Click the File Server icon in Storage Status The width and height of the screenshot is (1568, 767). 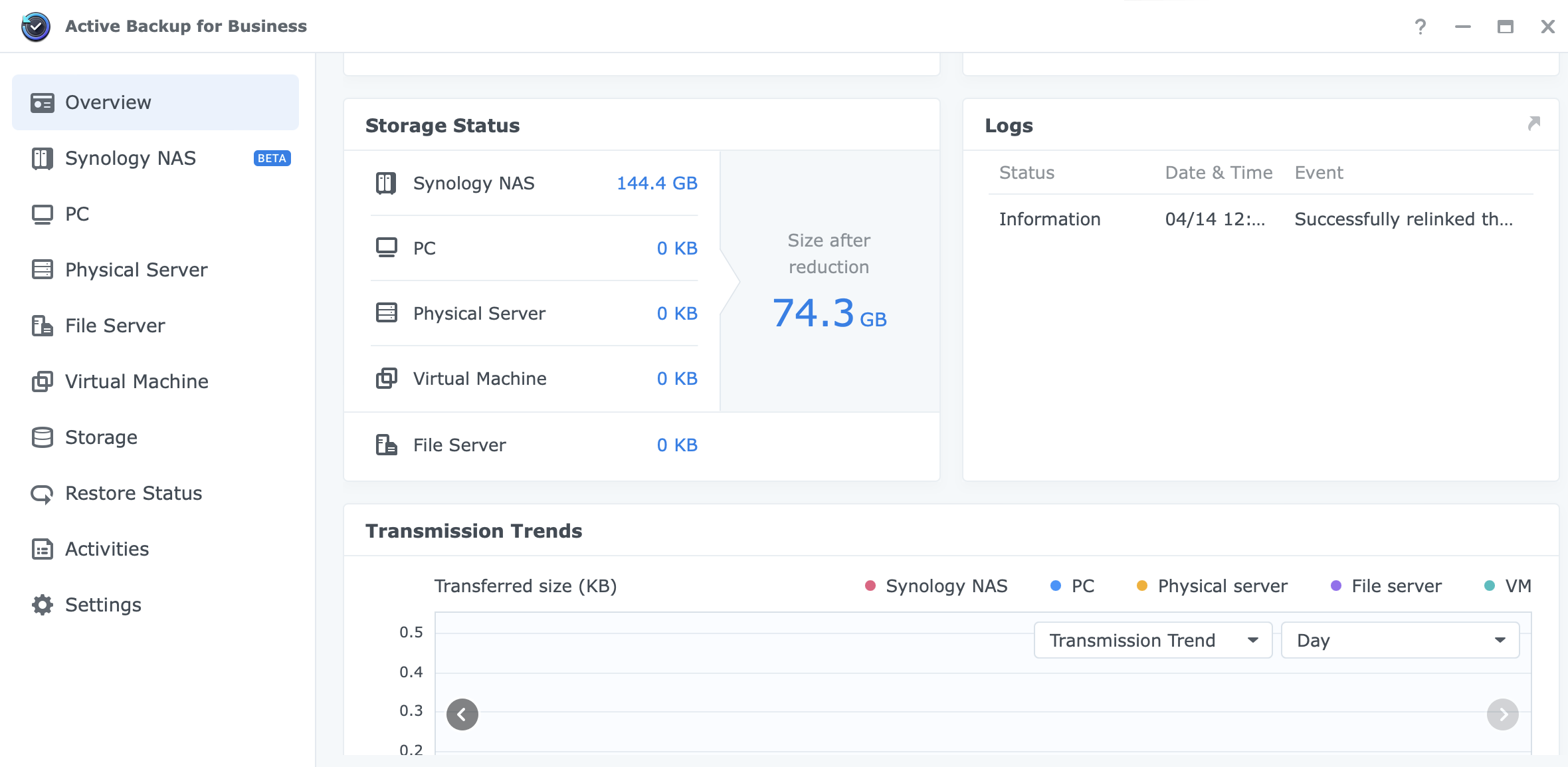click(386, 445)
